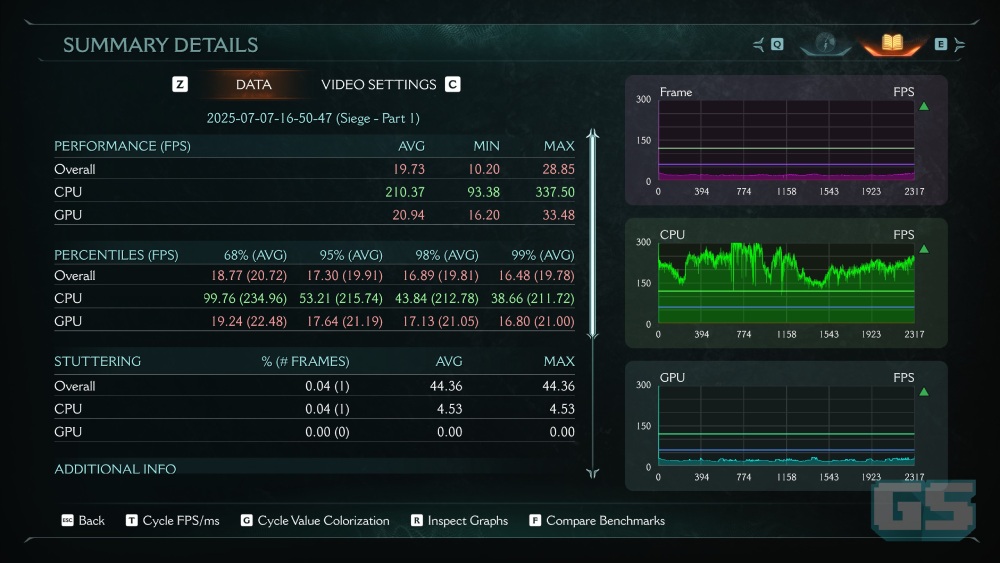Click the vertical scrollbar thumb
The width and height of the screenshot is (1000, 563).
click(x=592, y=236)
